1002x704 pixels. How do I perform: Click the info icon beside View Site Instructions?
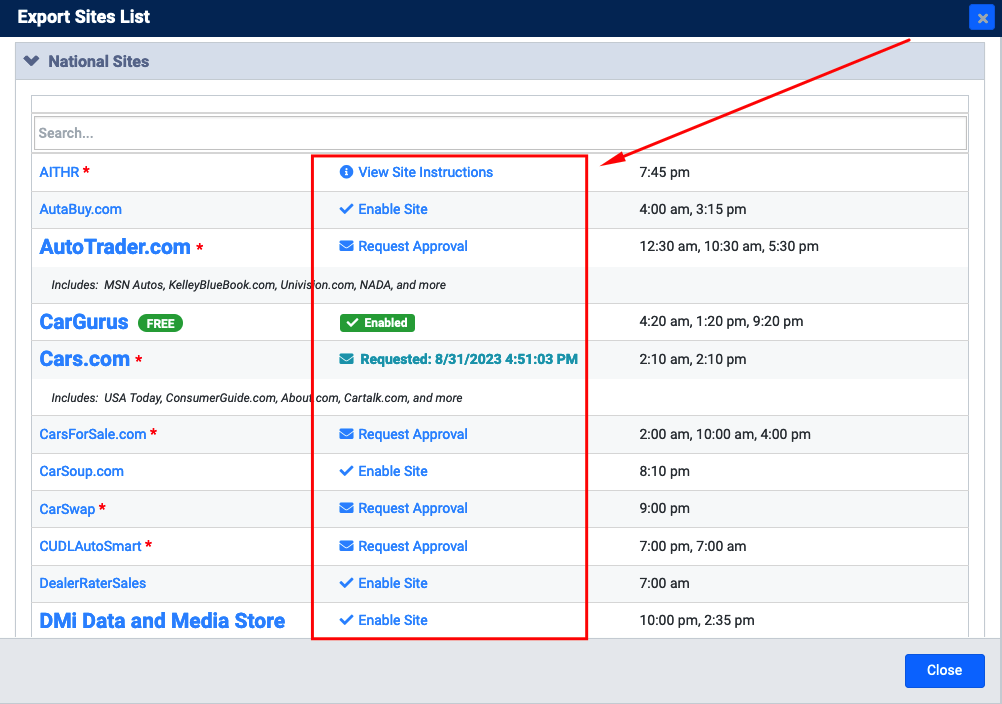point(346,172)
